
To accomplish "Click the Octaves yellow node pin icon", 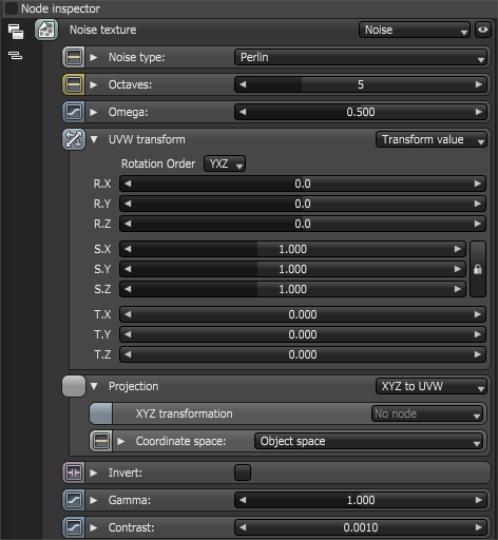I will coord(73,85).
